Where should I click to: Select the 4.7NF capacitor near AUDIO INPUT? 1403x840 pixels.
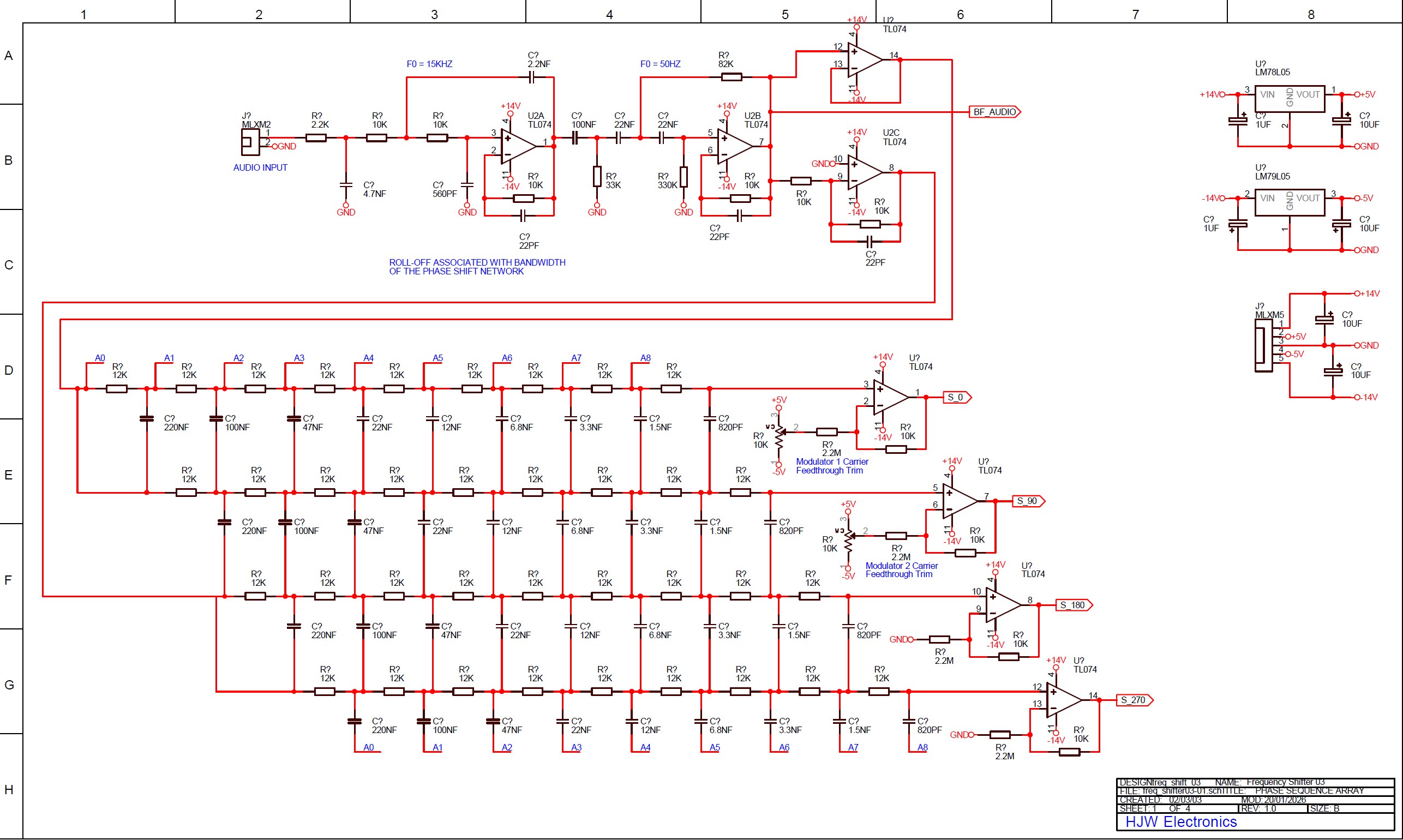tap(346, 184)
